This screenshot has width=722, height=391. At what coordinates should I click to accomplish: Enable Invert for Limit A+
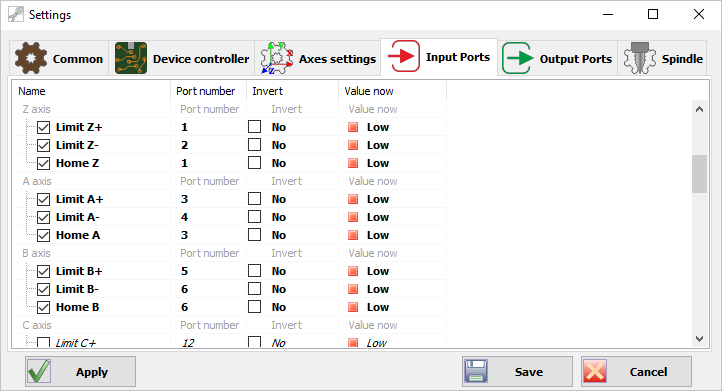pyautogui.click(x=255, y=198)
